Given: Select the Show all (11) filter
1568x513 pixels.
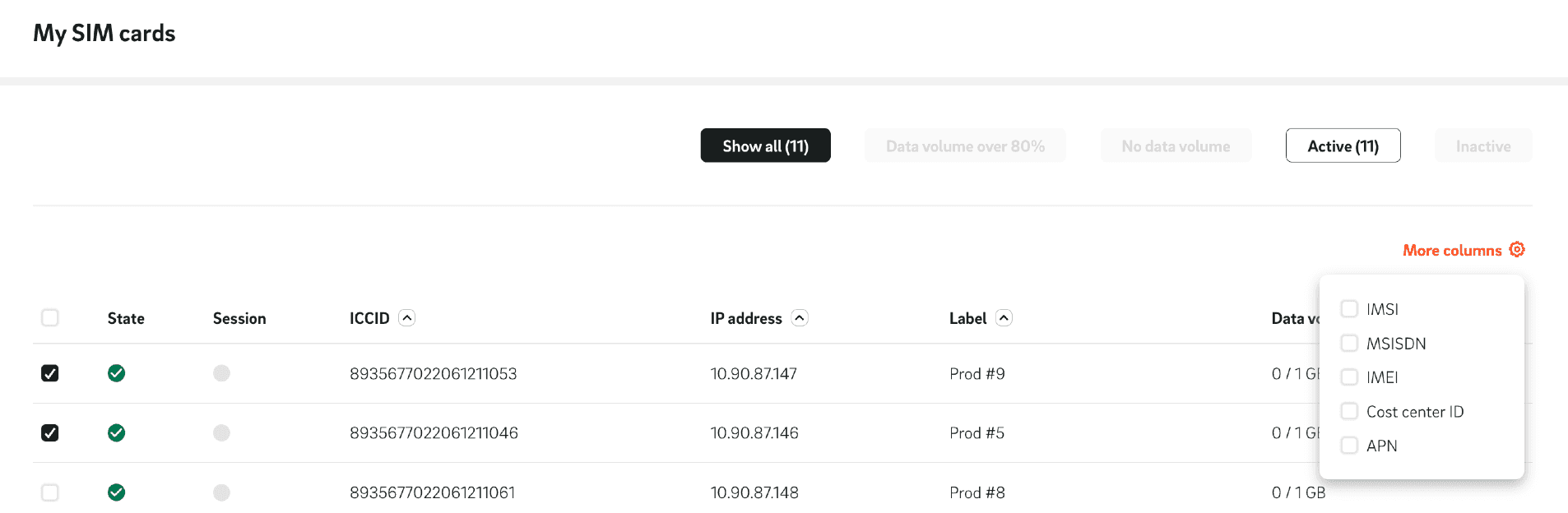Looking at the screenshot, I should [765, 146].
